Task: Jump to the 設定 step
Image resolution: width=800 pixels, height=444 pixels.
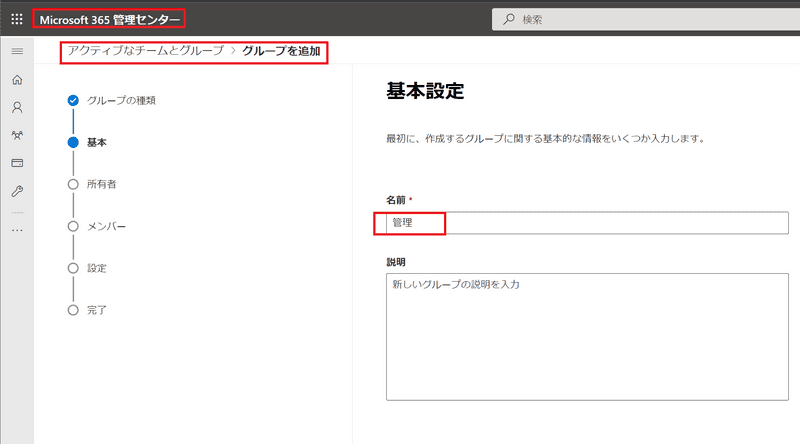Action: 97,268
